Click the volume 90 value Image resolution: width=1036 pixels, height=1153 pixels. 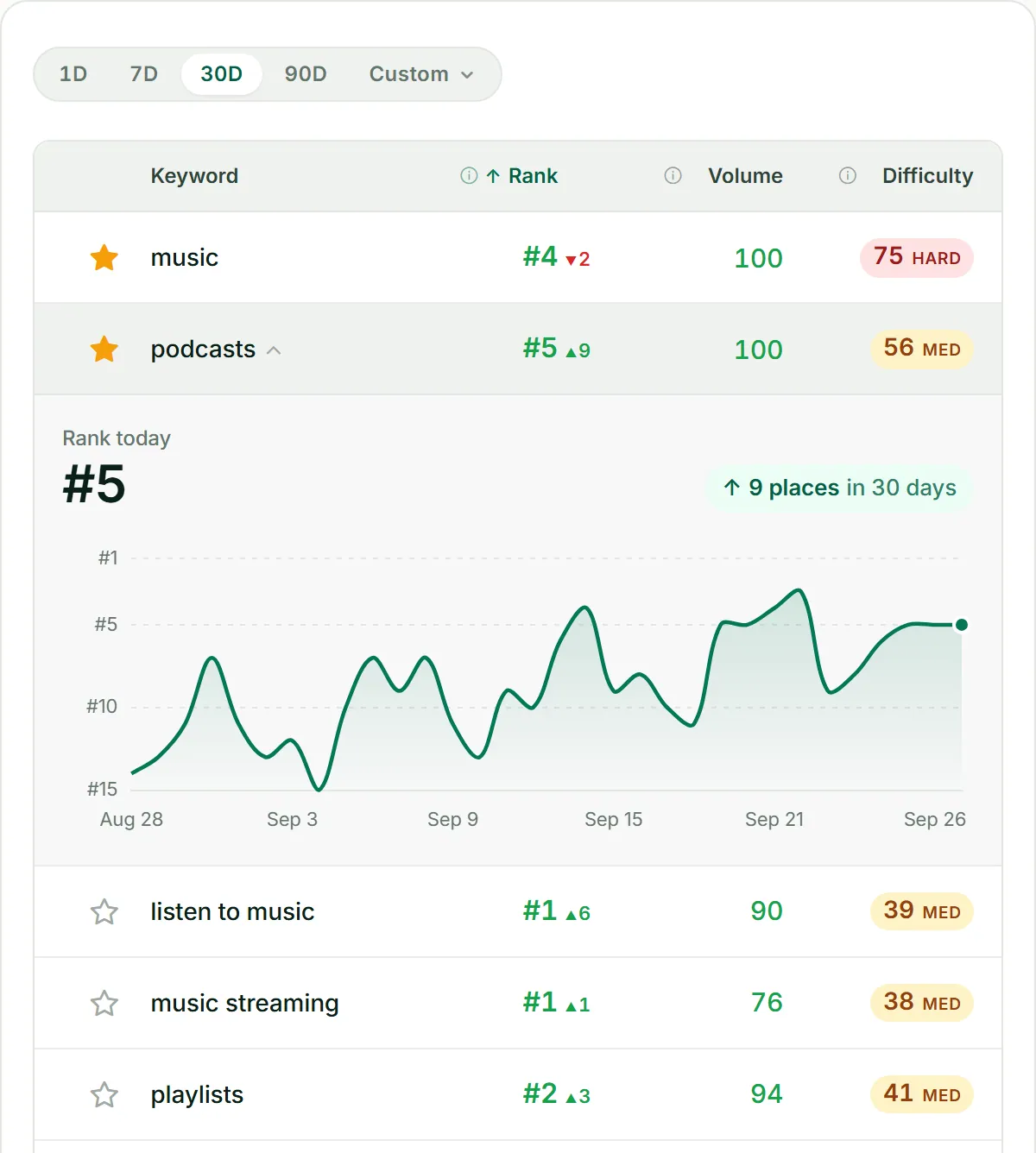pyautogui.click(x=767, y=911)
